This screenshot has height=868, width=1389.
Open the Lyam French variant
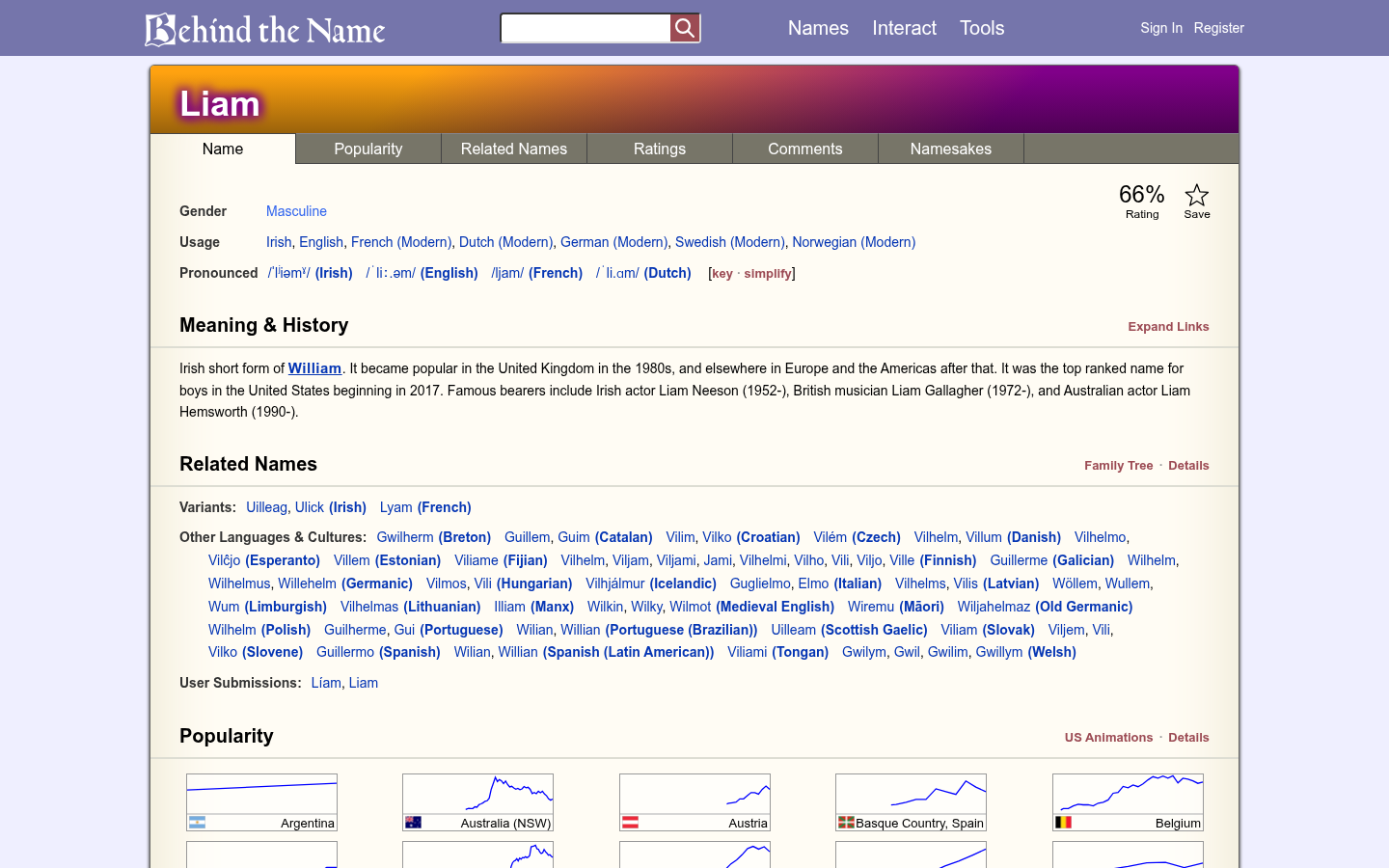click(395, 507)
